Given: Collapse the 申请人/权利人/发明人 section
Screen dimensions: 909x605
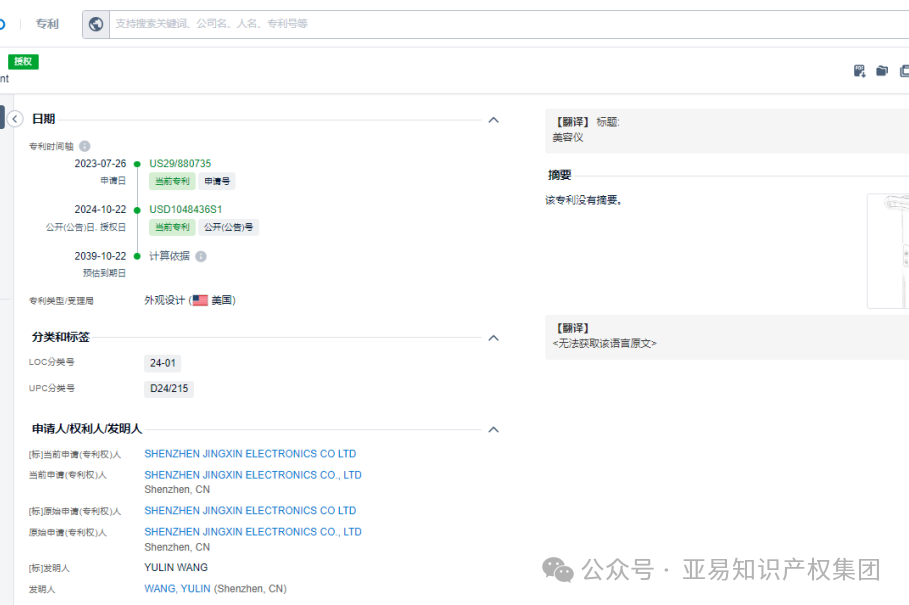Looking at the screenshot, I should point(493,429).
